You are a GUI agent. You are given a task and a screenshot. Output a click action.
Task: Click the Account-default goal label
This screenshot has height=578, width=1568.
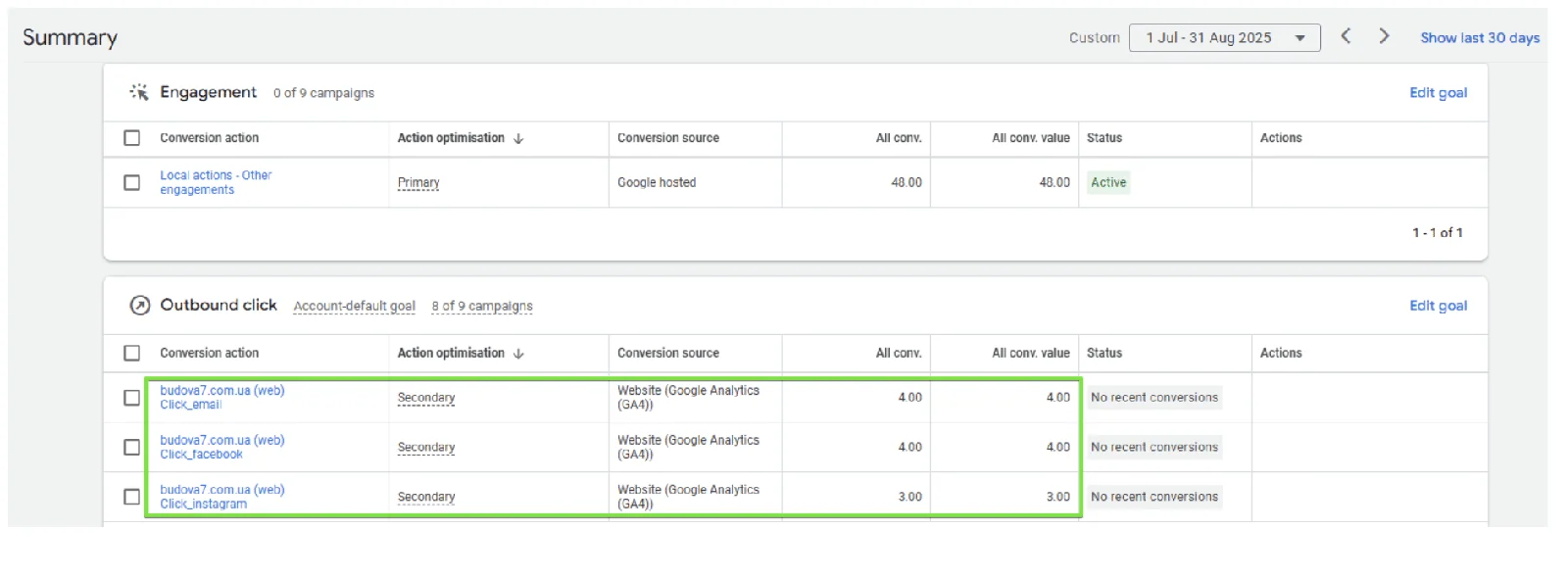tap(354, 306)
